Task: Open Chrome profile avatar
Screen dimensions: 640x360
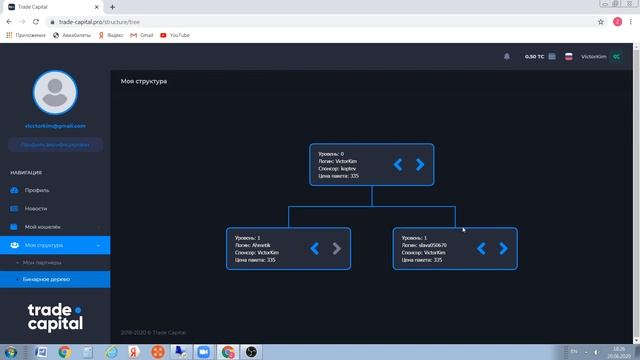Action: click(617, 22)
